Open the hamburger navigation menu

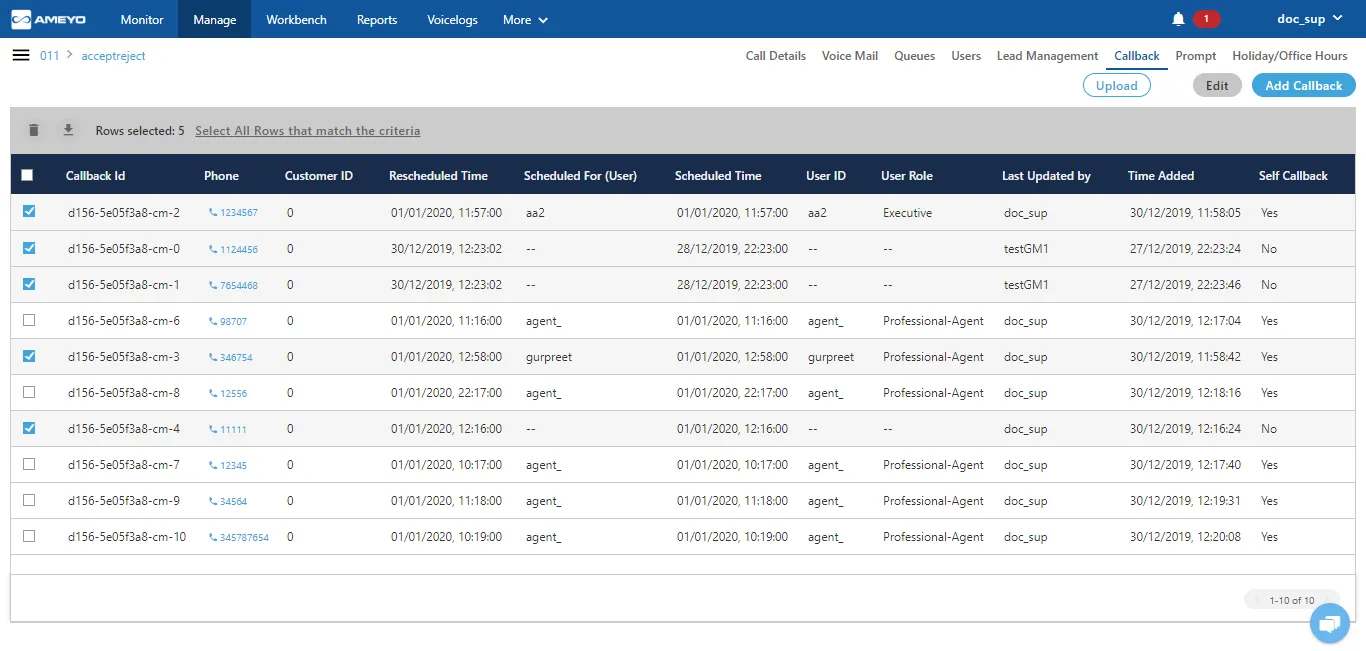click(20, 55)
